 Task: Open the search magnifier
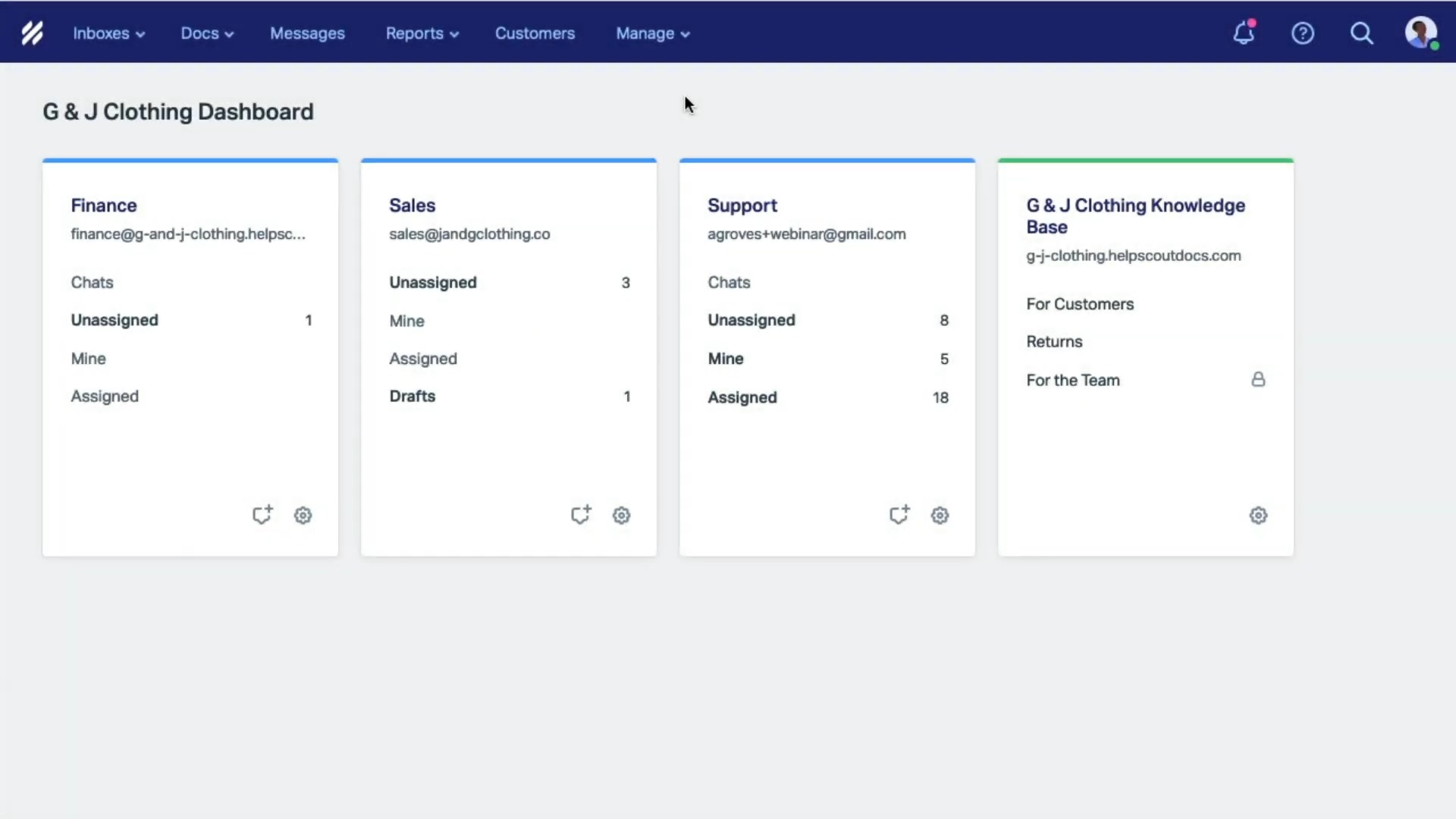[1362, 33]
